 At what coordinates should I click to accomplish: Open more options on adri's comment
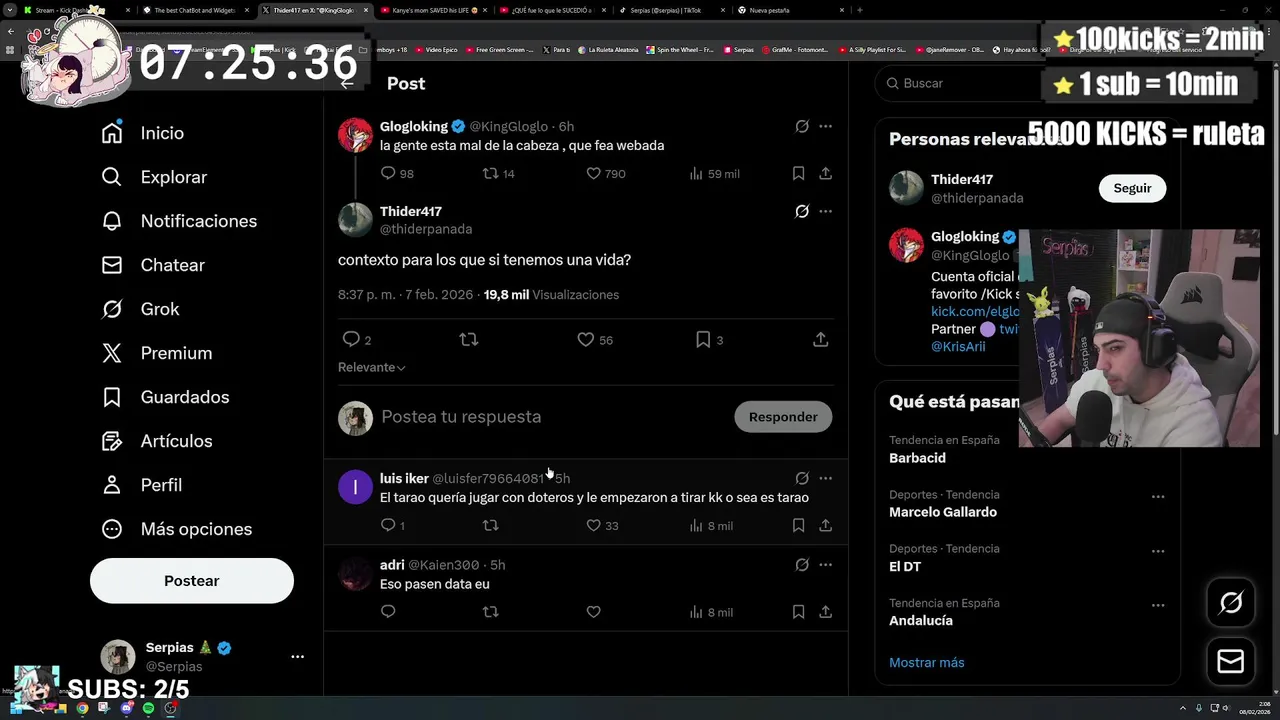click(x=825, y=565)
